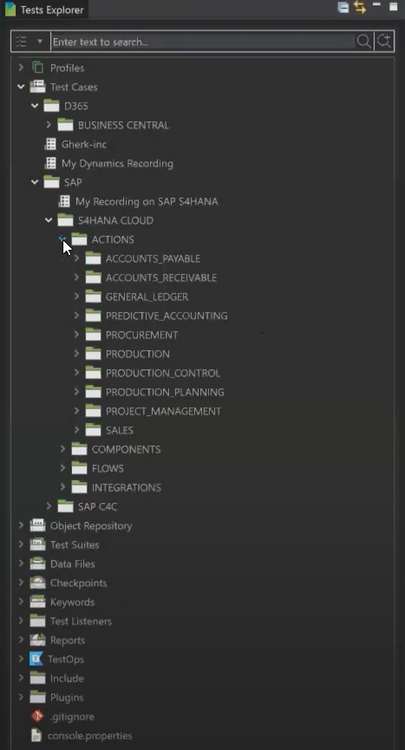
Task: Collapse the D365 folder
Action: click(35, 106)
